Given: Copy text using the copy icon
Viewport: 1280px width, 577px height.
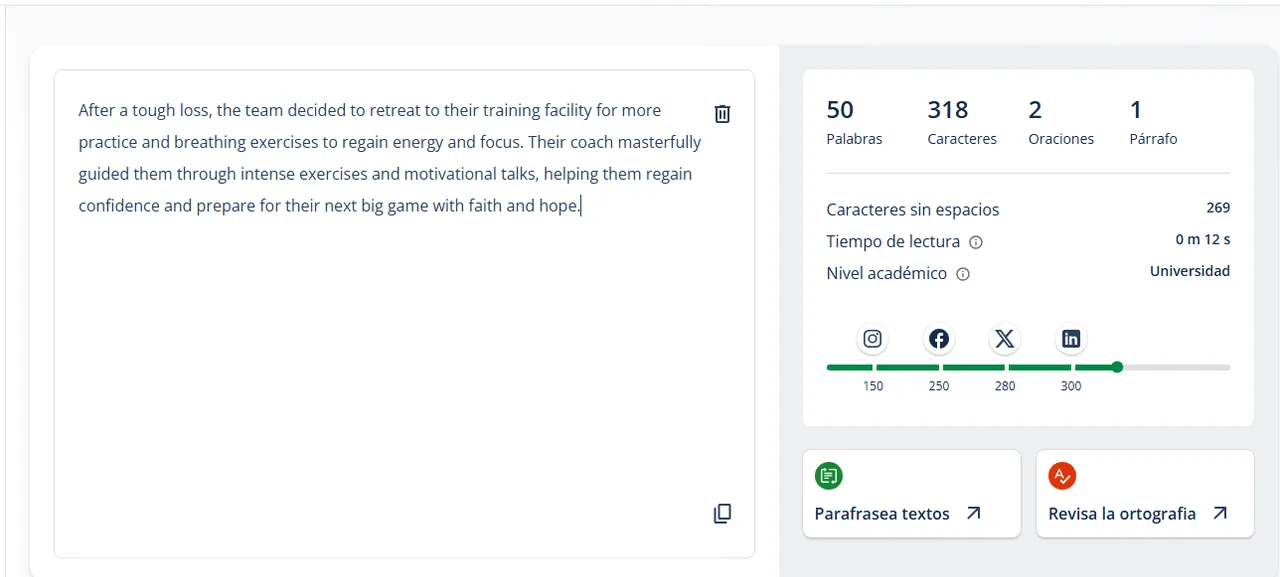Looking at the screenshot, I should (722, 513).
